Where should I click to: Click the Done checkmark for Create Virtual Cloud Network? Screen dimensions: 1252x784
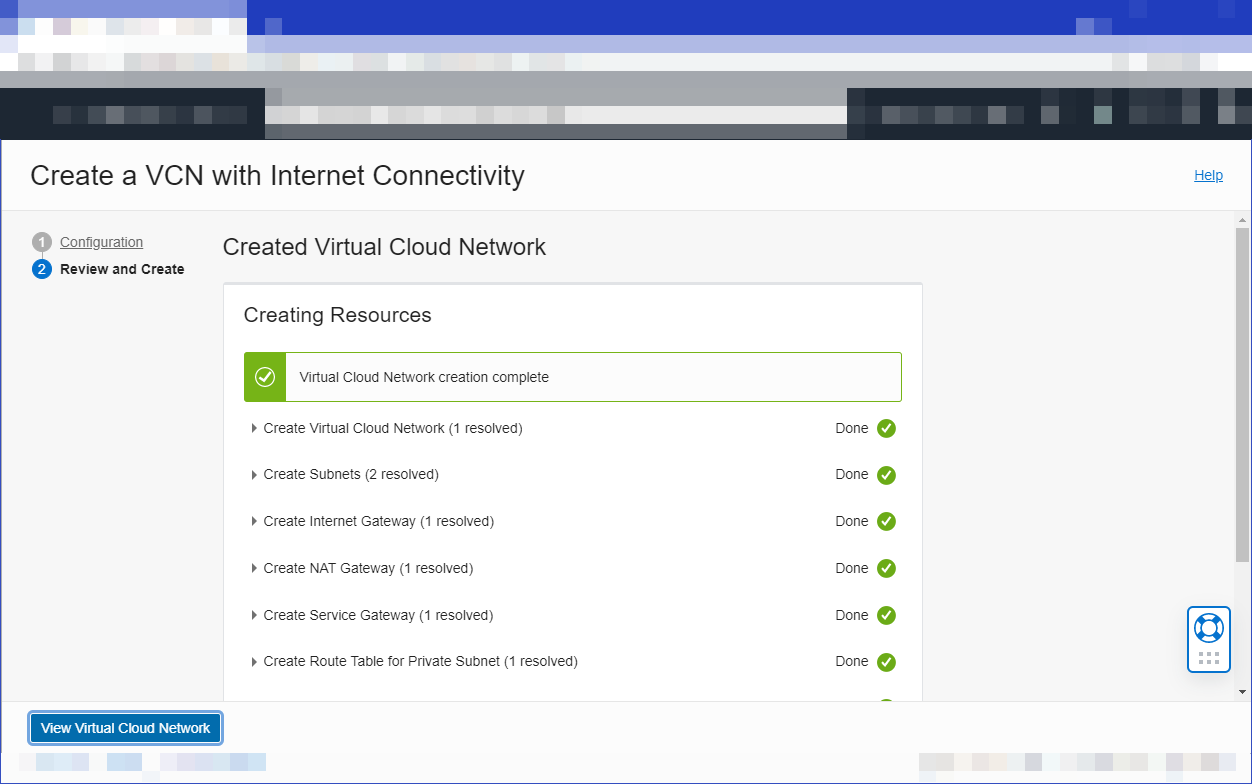coord(885,428)
